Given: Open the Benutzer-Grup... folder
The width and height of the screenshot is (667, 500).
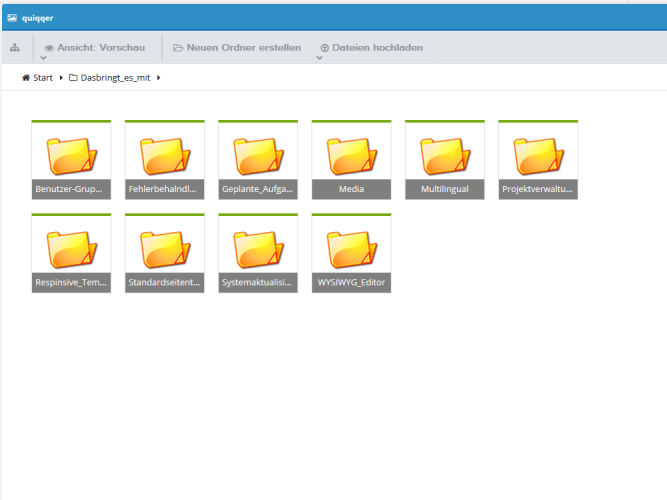Looking at the screenshot, I should (x=71, y=160).
